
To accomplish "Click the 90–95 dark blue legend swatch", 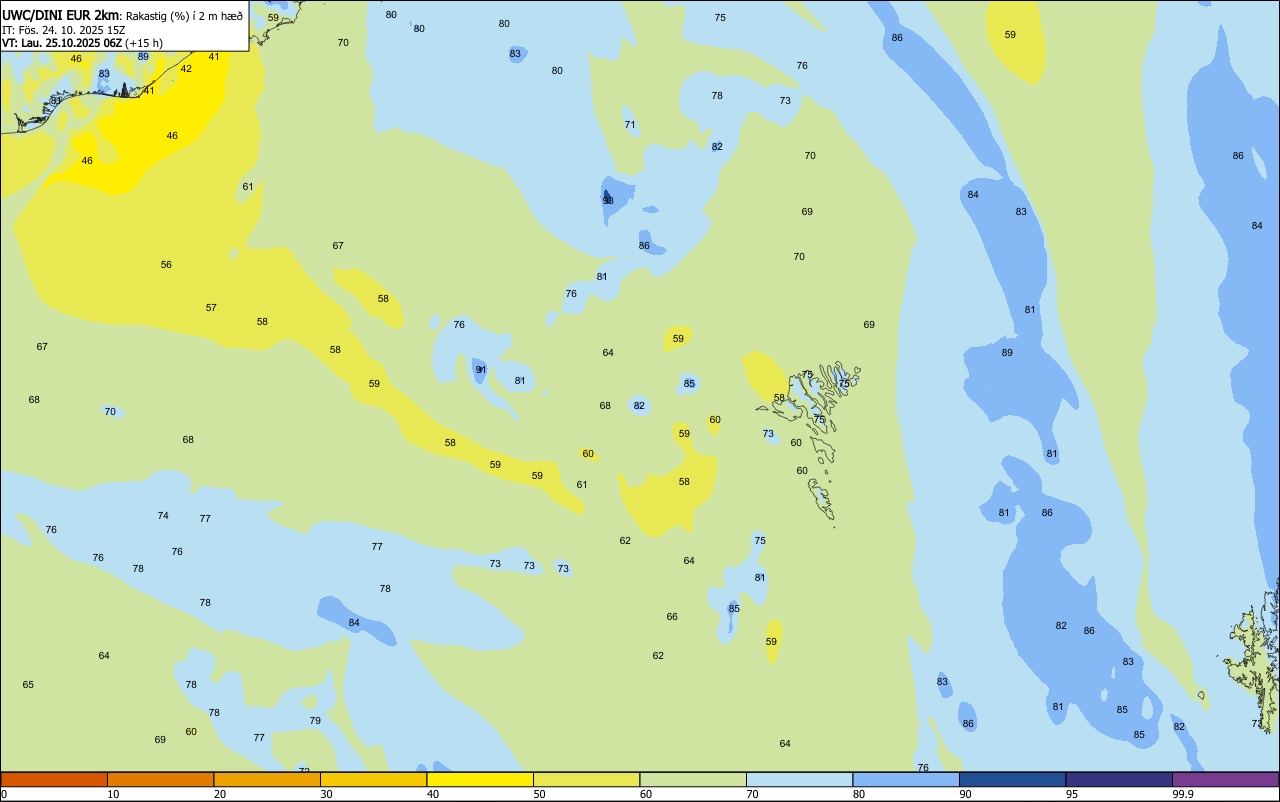I will point(1012,779).
